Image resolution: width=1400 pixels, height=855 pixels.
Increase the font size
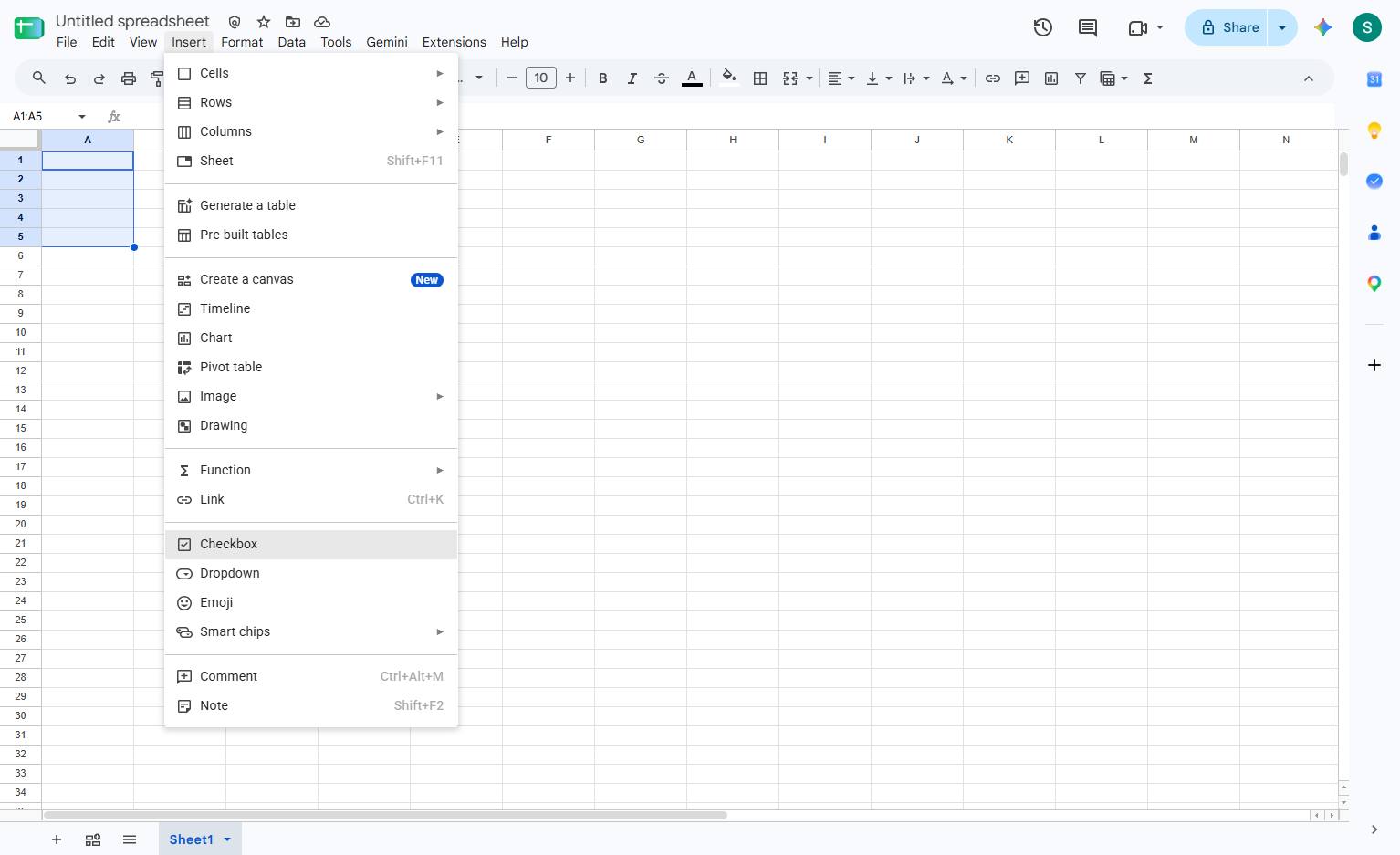pyautogui.click(x=570, y=78)
